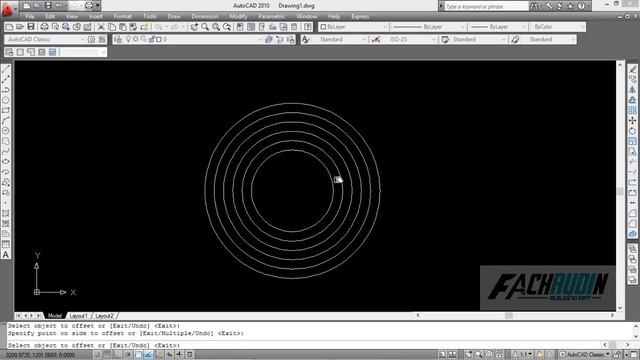The width and height of the screenshot is (640, 360).
Task: Toggle Quick Properties in status bar
Action: 190,355
